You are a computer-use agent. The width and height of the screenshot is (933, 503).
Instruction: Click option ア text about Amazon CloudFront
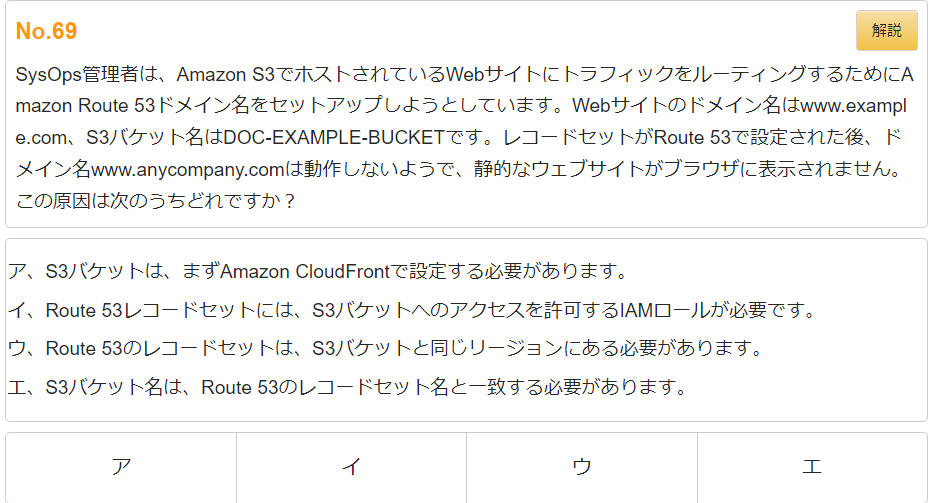coord(318,271)
